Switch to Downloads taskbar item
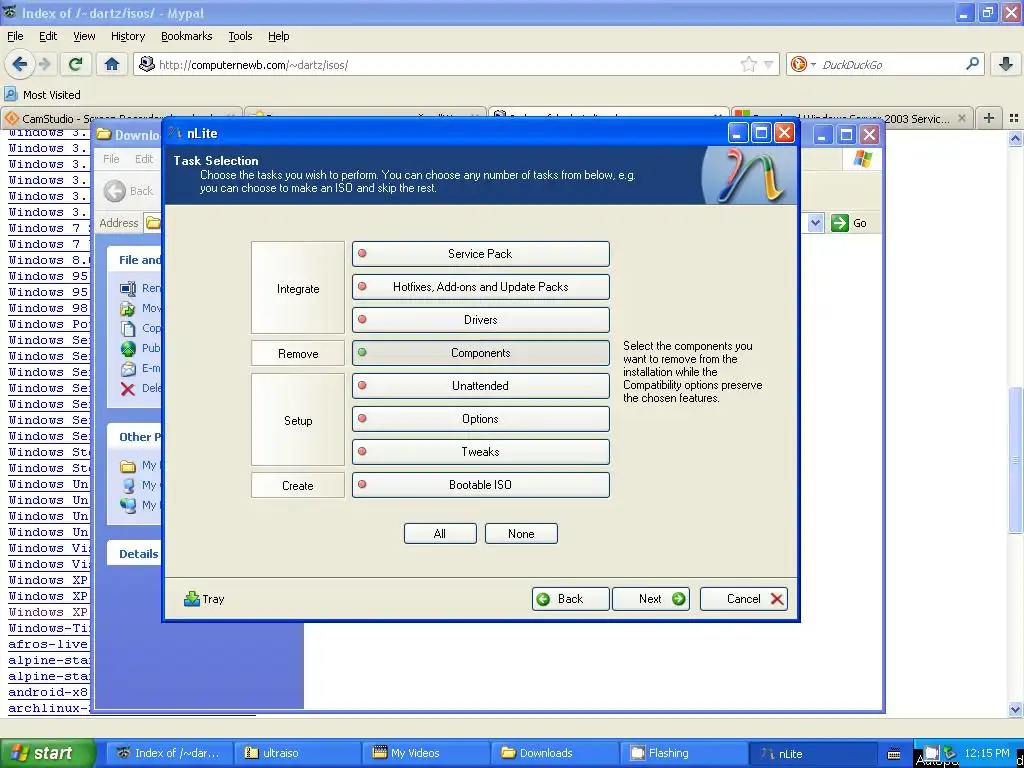This screenshot has width=1024, height=768. click(554, 753)
